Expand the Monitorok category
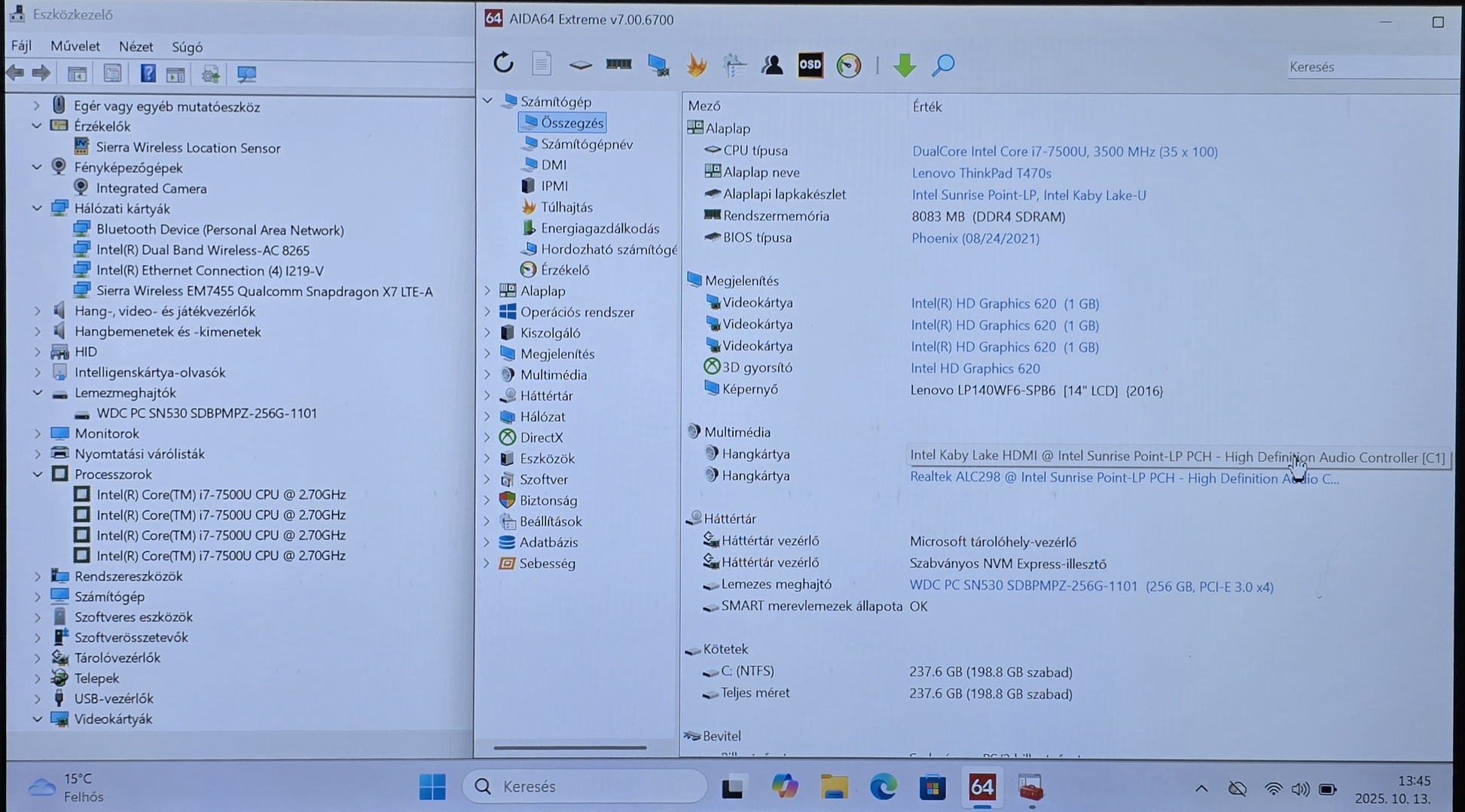The width and height of the screenshot is (1465, 812). 37,433
